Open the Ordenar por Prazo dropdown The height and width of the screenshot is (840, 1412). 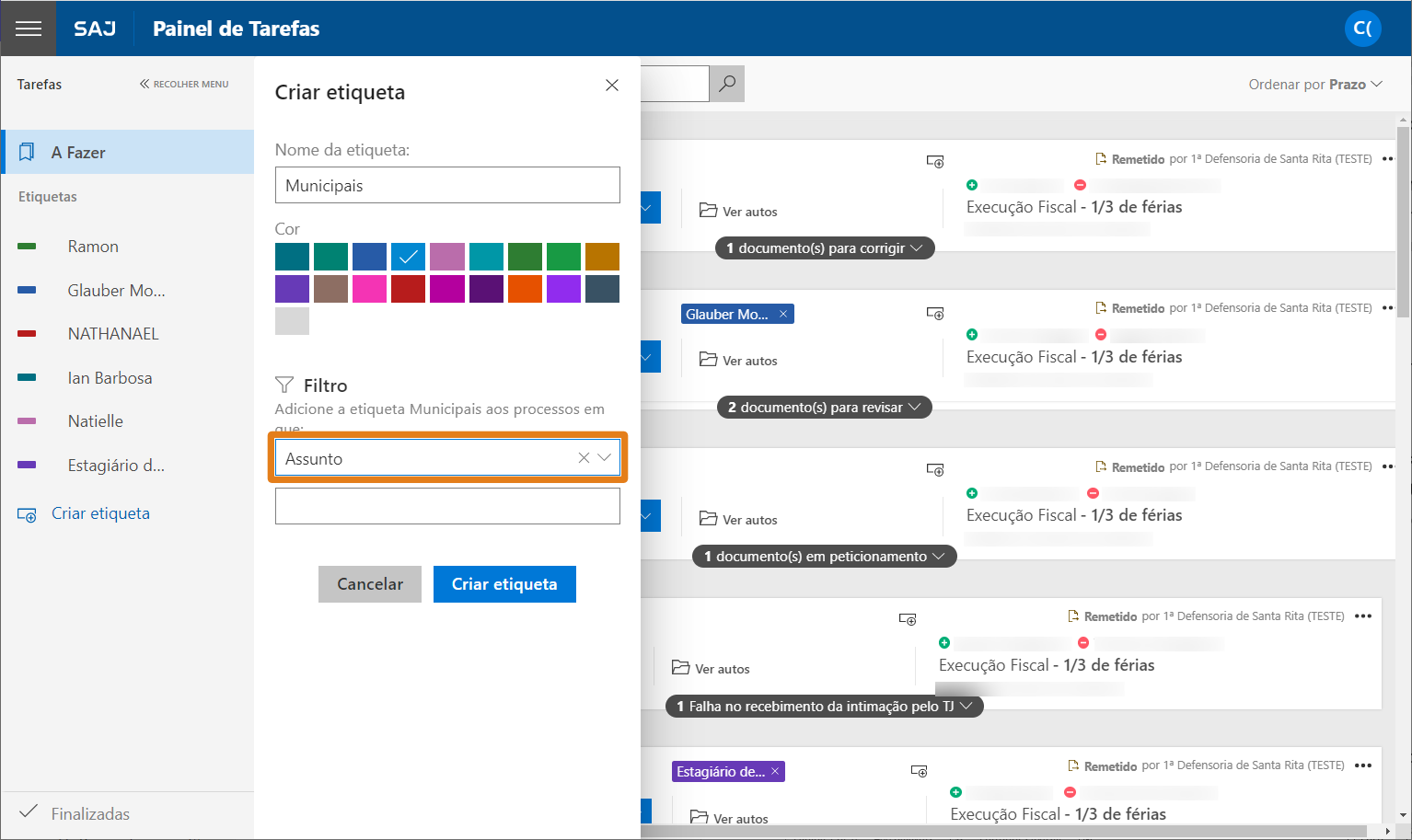click(x=1315, y=85)
